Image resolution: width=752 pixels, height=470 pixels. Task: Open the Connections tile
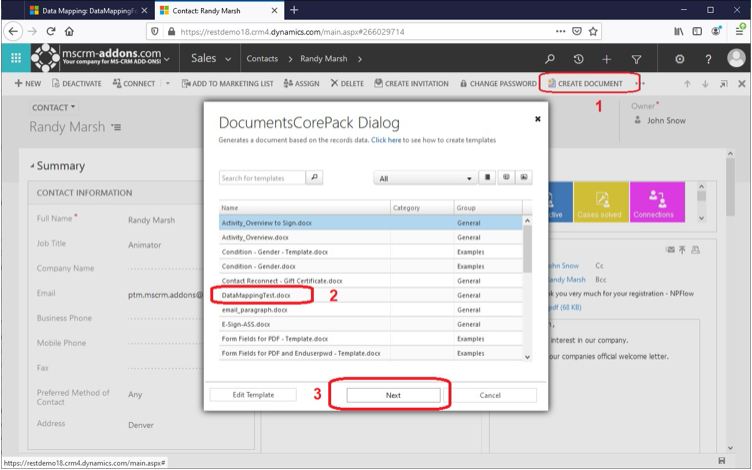click(657, 202)
